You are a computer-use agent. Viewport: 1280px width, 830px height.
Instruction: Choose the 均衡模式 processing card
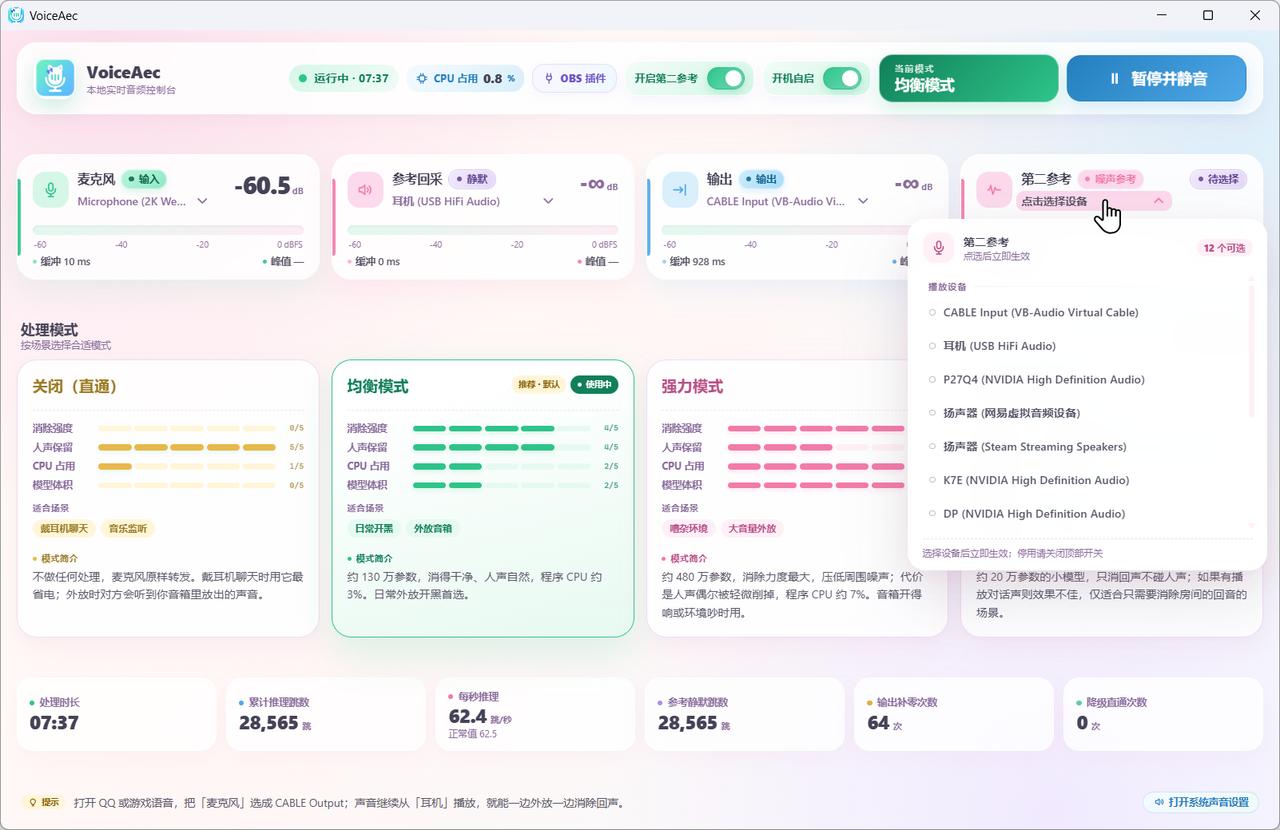tap(483, 498)
